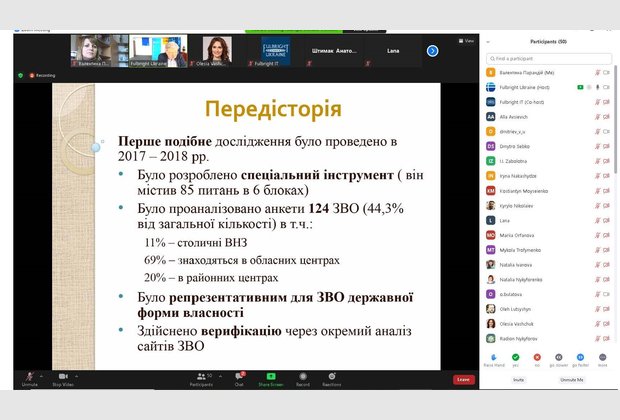The image size is (620, 420).
Task: Unmute the microphone in the meeting toolbar
Action: [30, 379]
